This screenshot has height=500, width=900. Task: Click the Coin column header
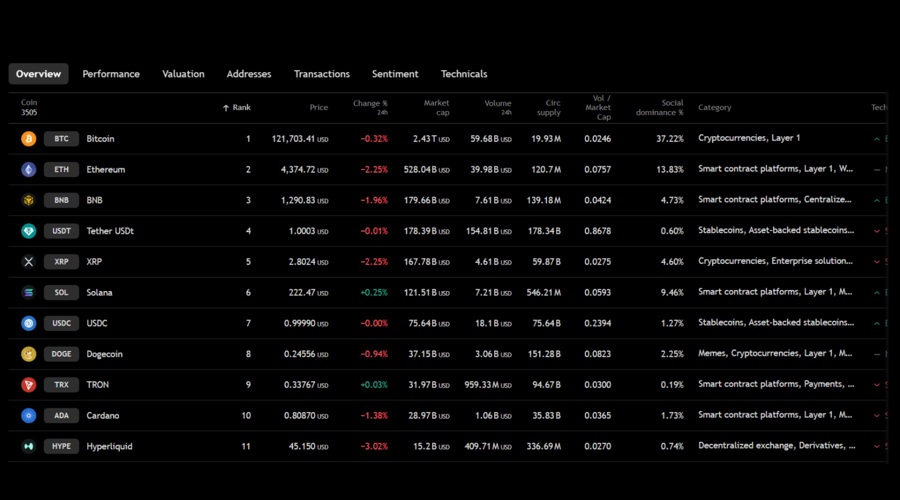29,107
